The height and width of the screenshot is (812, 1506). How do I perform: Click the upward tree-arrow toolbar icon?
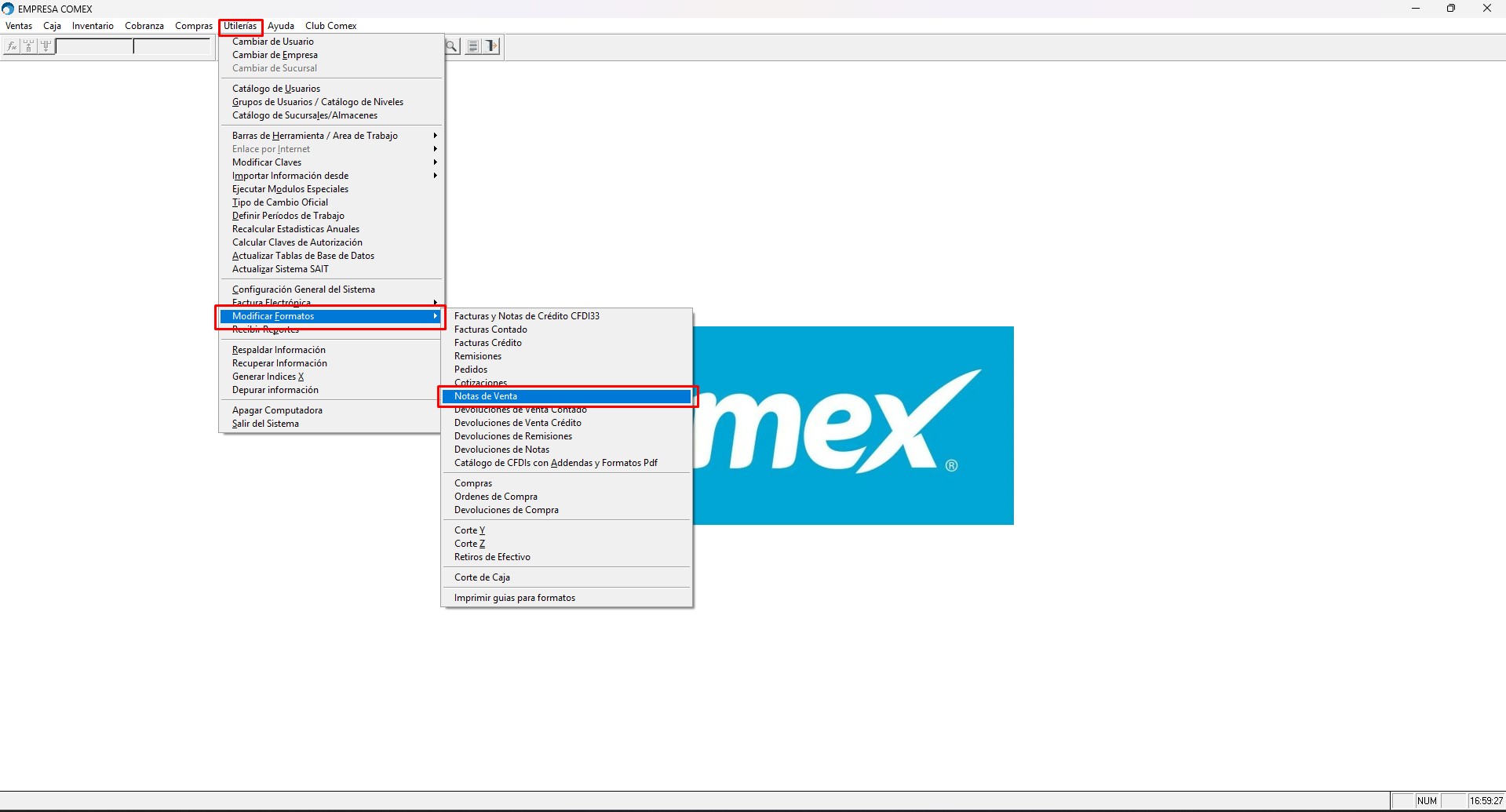pos(29,46)
